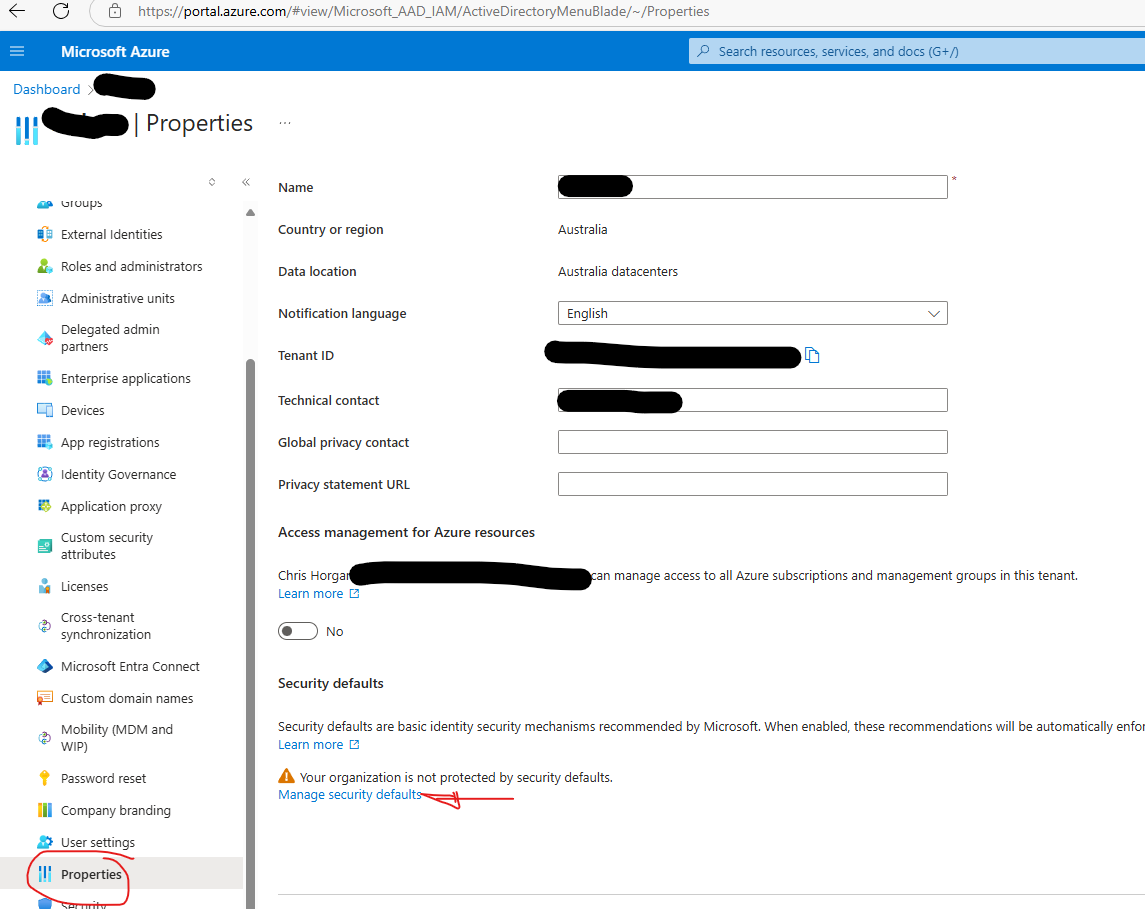The width and height of the screenshot is (1145, 909).
Task: Select the Licenses sidebar item
Action: (86, 586)
